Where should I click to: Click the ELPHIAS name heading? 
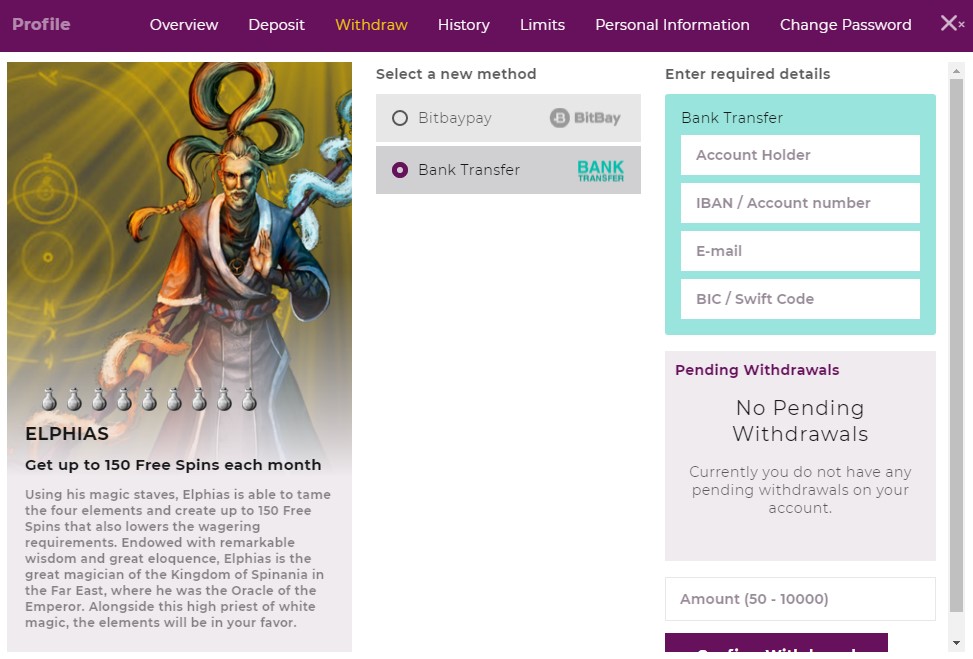[x=67, y=434]
